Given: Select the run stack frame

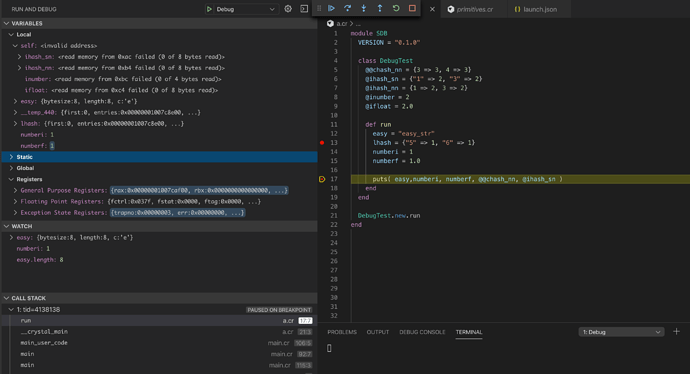Looking at the screenshot, I should 159,321.
